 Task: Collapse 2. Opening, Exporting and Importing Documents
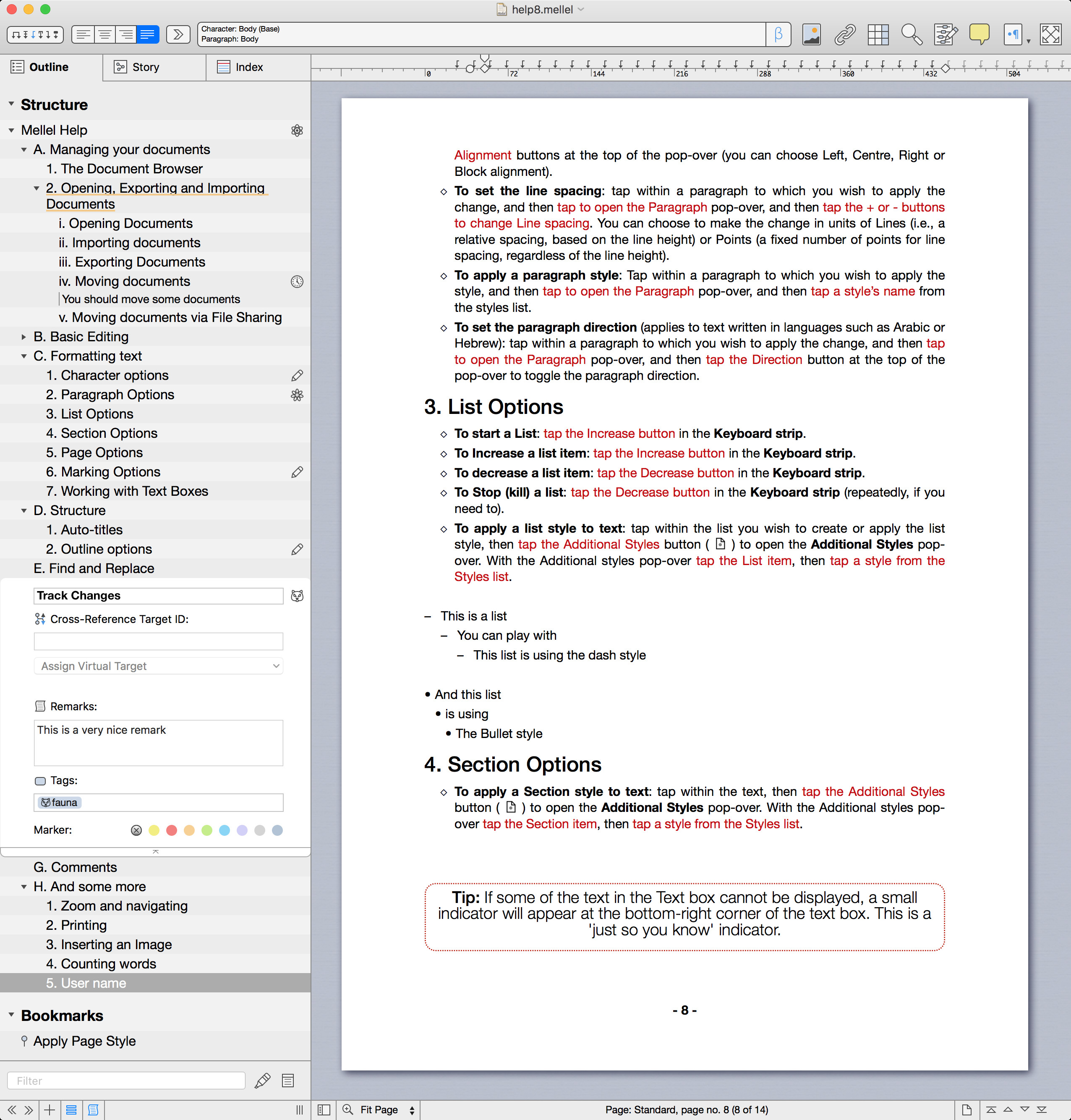pos(36,188)
